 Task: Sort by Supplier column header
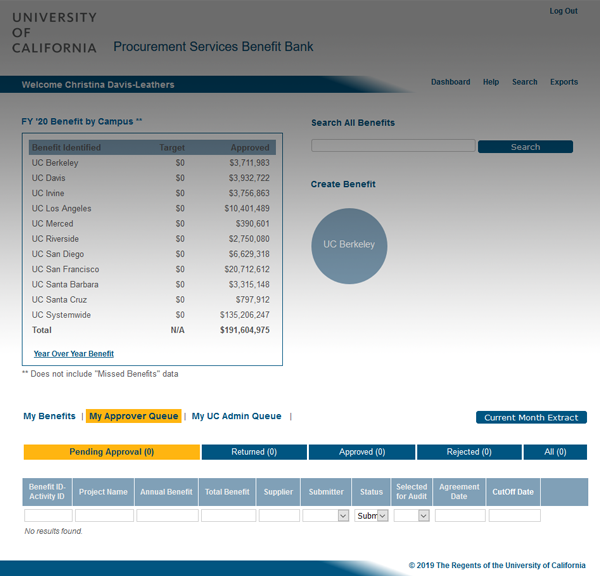tap(278, 492)
